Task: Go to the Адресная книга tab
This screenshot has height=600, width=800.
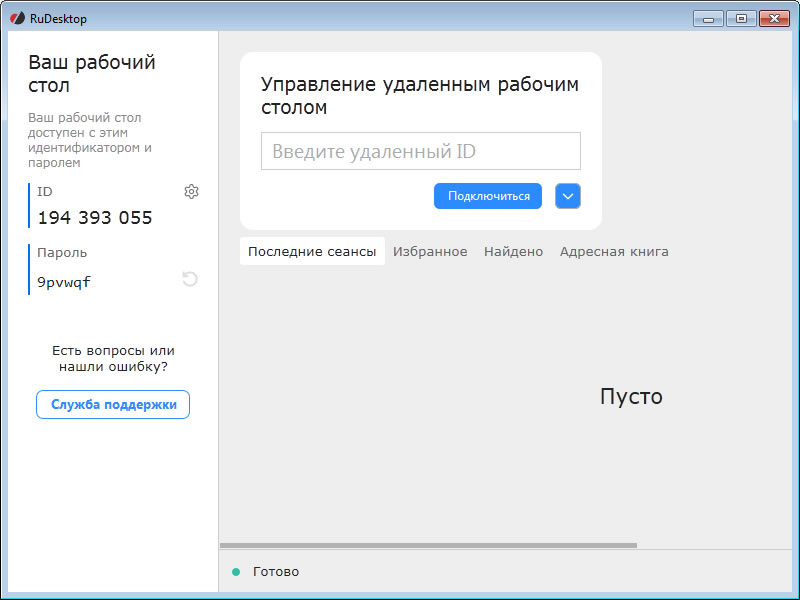Action: coord(614,251)
